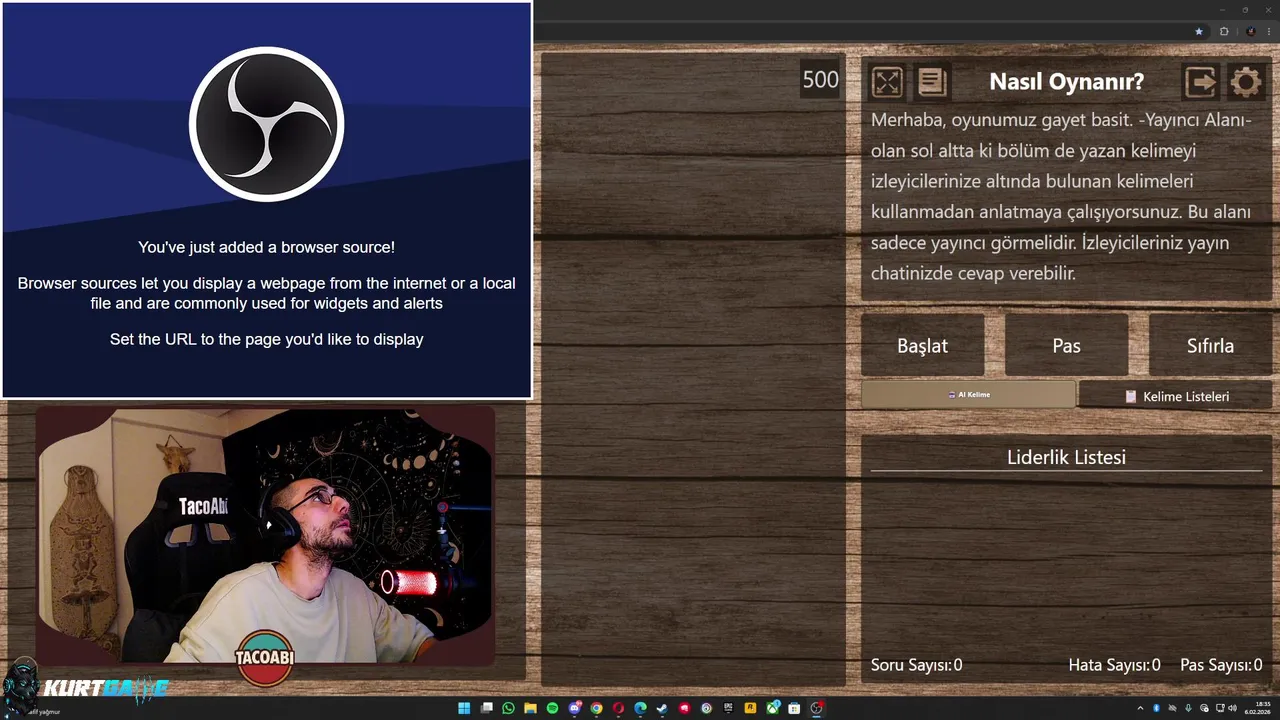Open Opera browser from the taskbar
Screen dimensions: 1280x720
(619, 708)
